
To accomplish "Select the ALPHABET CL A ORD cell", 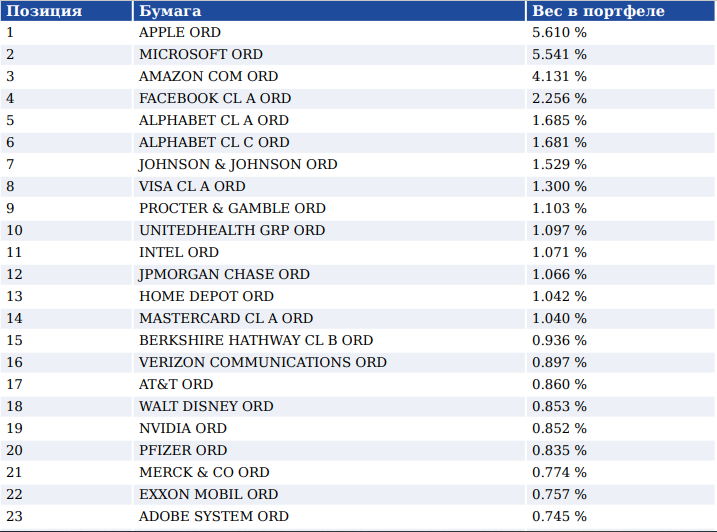I will tap(329, 120).
